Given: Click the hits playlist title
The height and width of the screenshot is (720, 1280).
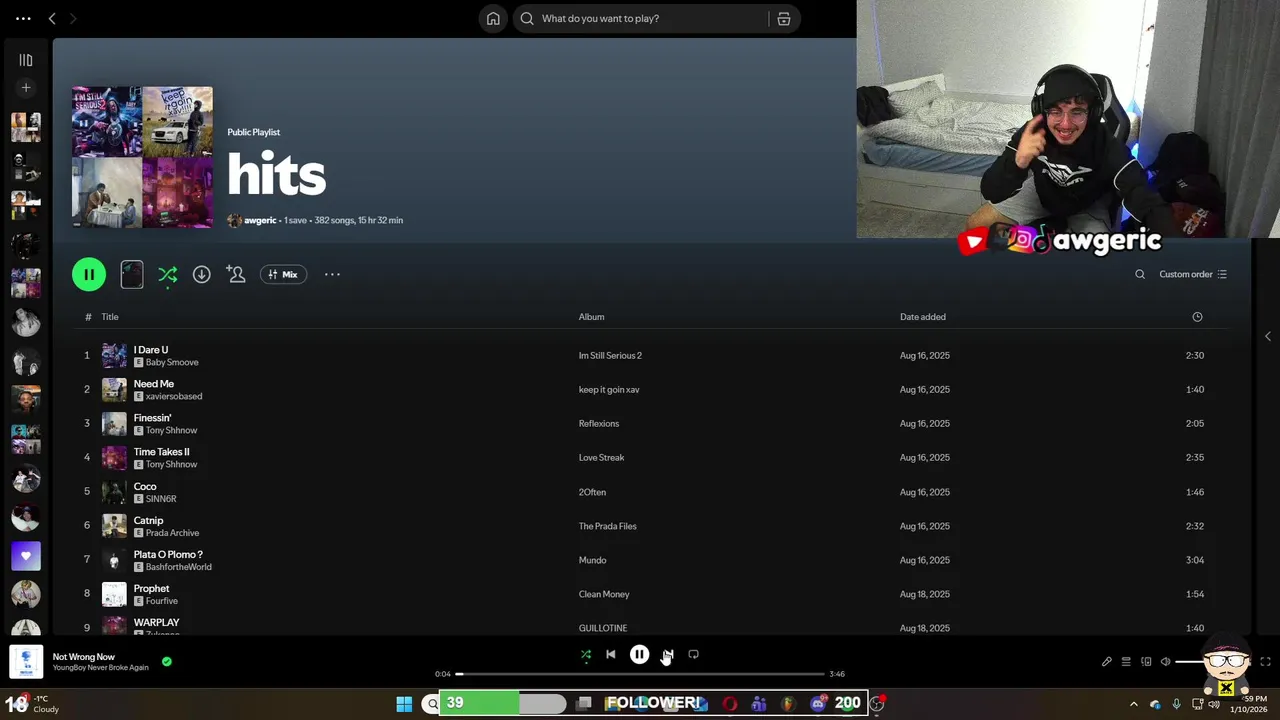Looking at the screenshot, I should click(x=277, y=176).
